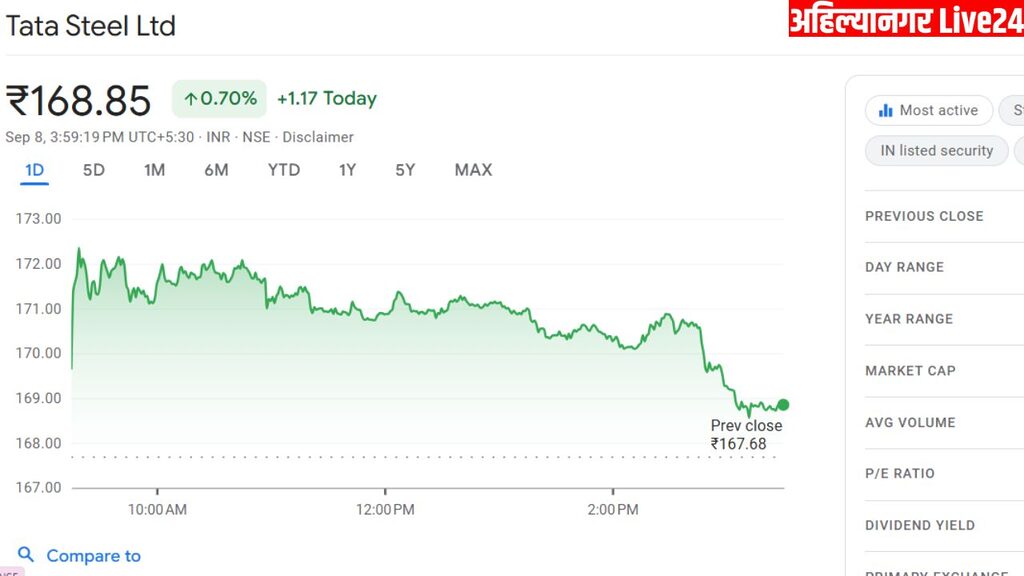Click the Previous Close stat row

(924, 216)
